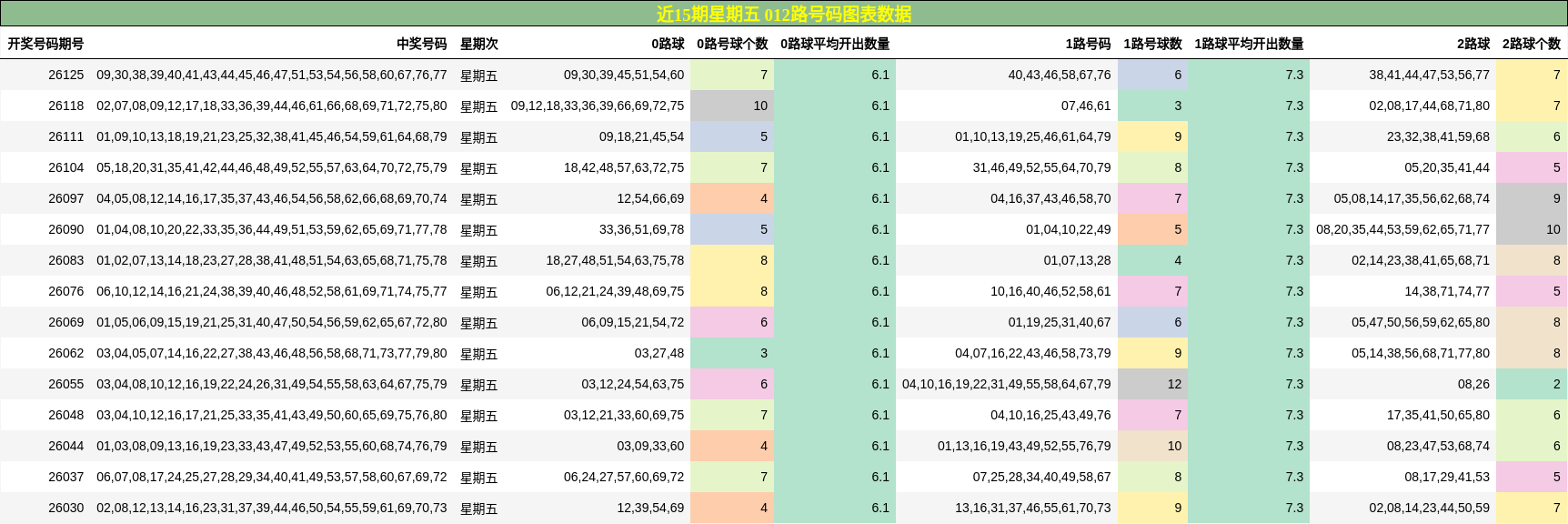Select period number 26097
The height and width of the screenshot is (524, 1568).
click(65, 198)
